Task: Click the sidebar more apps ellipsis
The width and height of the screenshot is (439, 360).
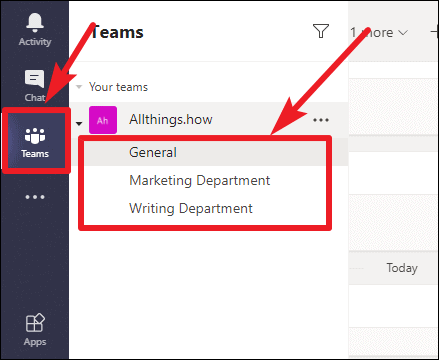Action: tap(35, 197)
